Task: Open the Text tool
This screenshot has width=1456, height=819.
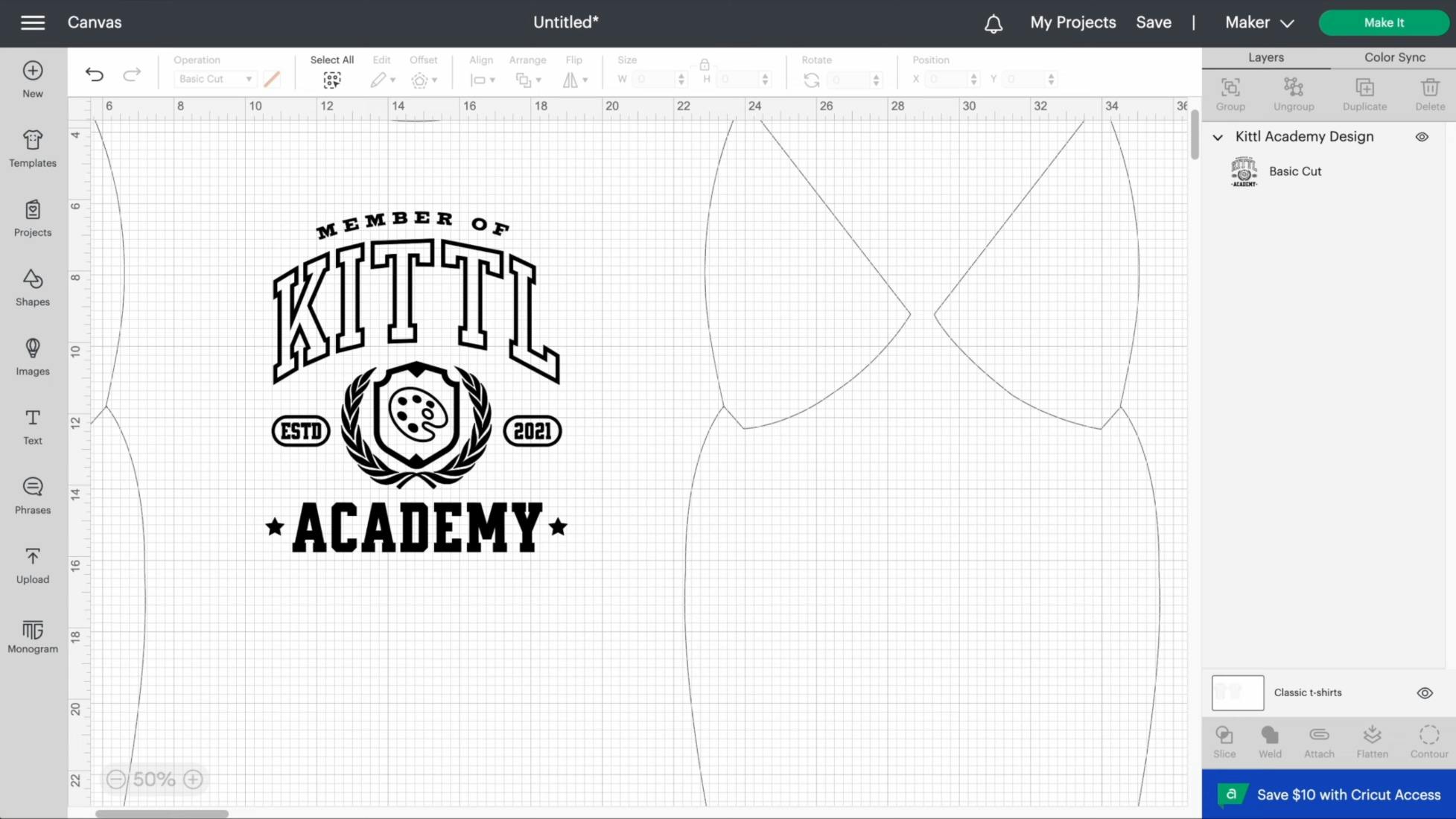Action: (32, 426)
